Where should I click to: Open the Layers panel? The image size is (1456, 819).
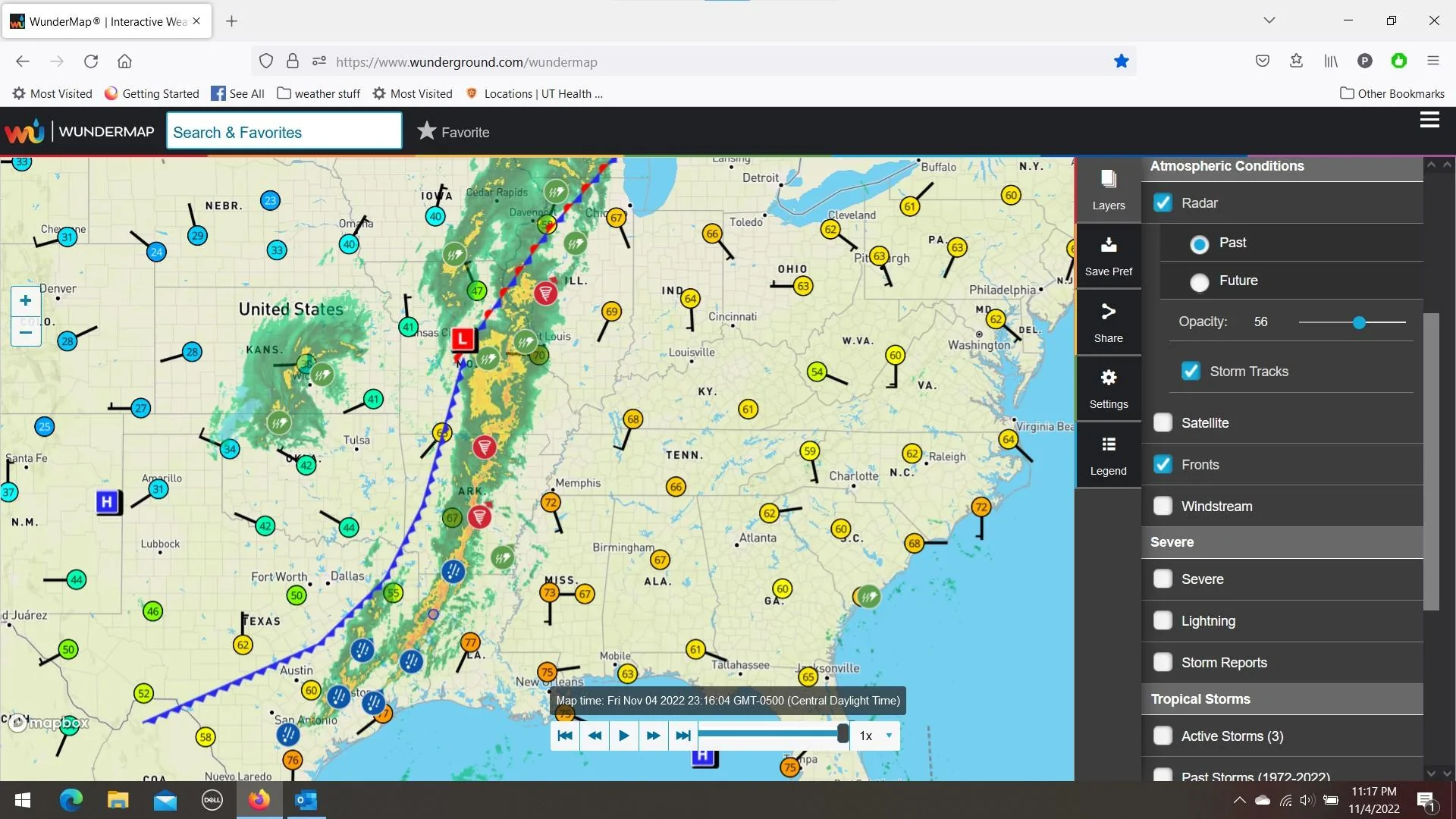[1108, 190]
